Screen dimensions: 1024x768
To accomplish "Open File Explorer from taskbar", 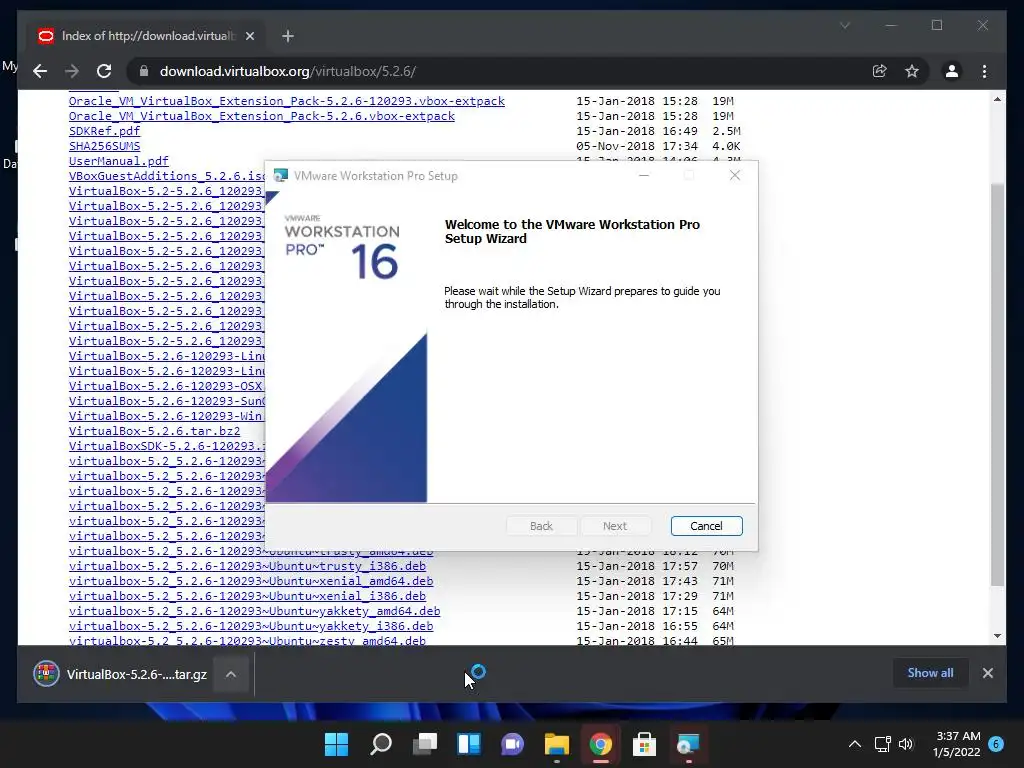I will coord(556,744).
